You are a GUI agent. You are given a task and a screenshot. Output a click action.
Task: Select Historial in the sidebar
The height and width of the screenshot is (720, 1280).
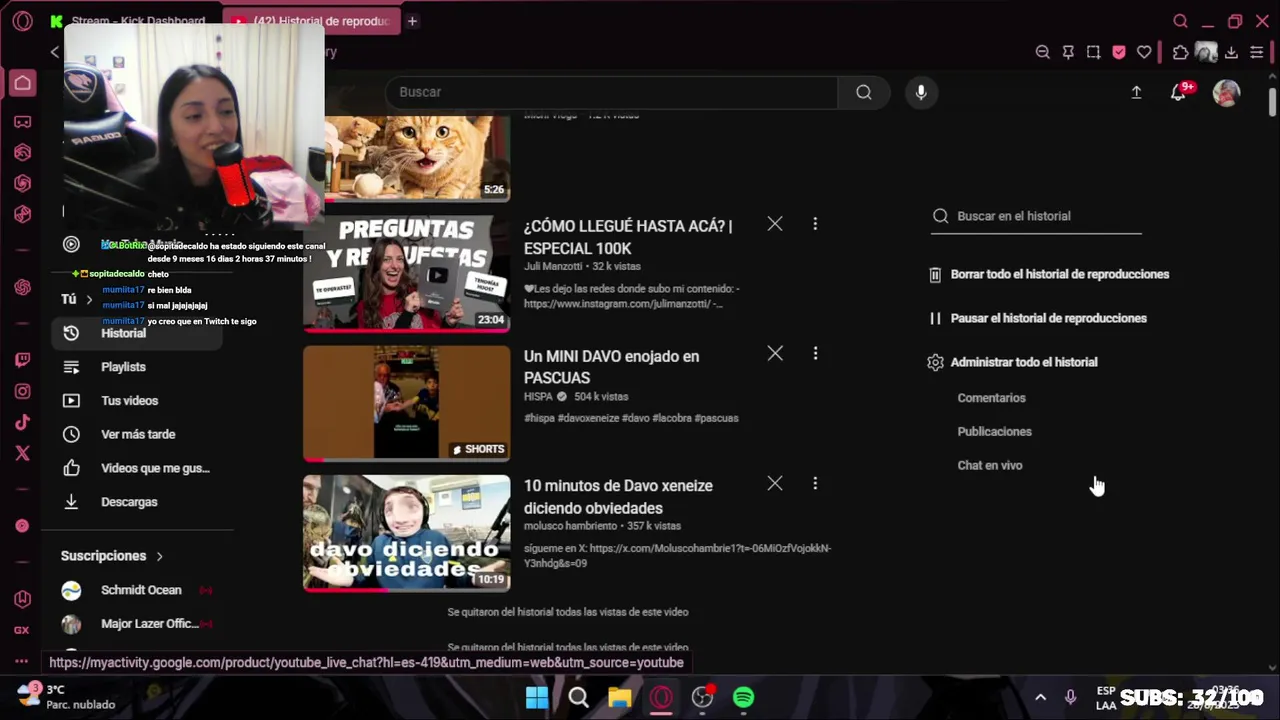(x=136, y=333)
